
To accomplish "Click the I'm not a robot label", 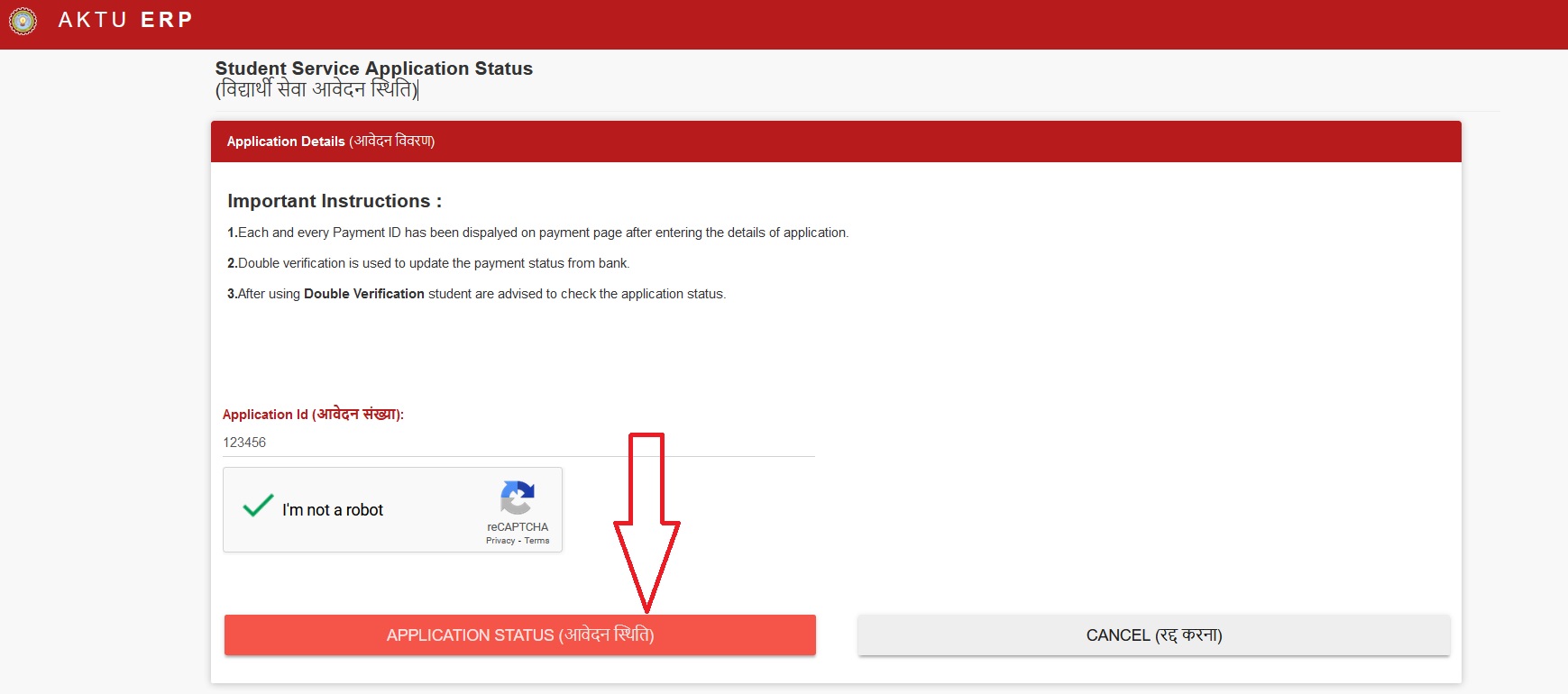I will tap(333, 510).
